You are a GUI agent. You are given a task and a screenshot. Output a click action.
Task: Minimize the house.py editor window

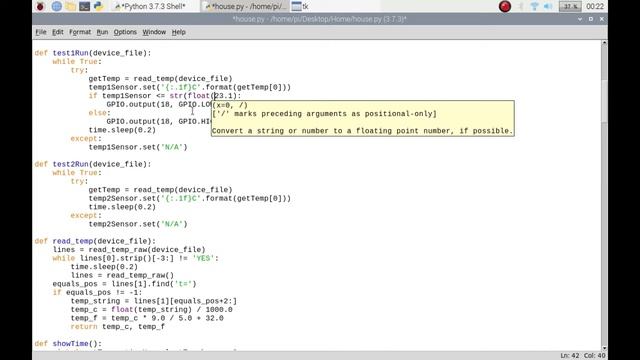[580, 19]
